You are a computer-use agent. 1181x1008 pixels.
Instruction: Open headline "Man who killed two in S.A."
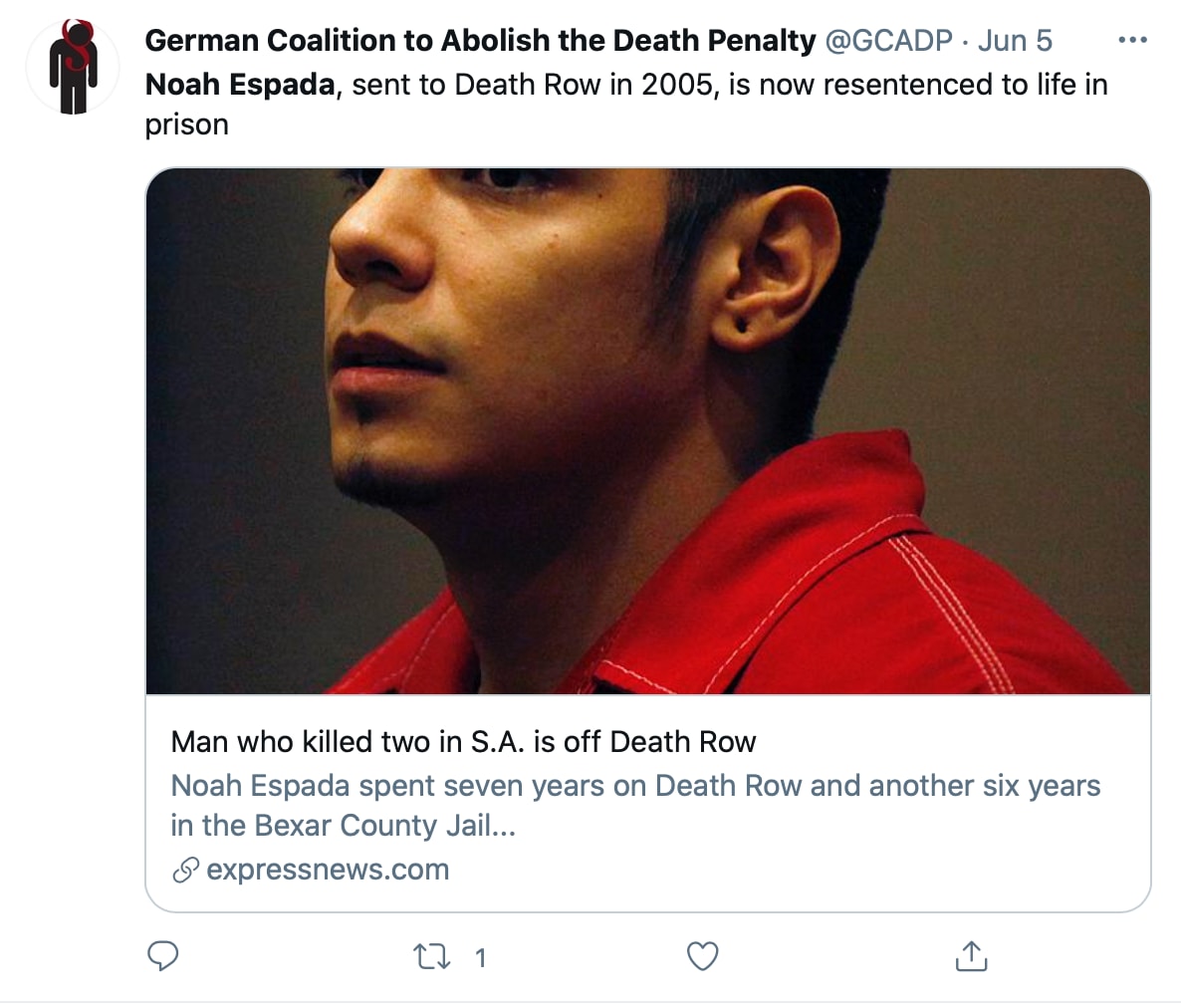pos(463,742)
